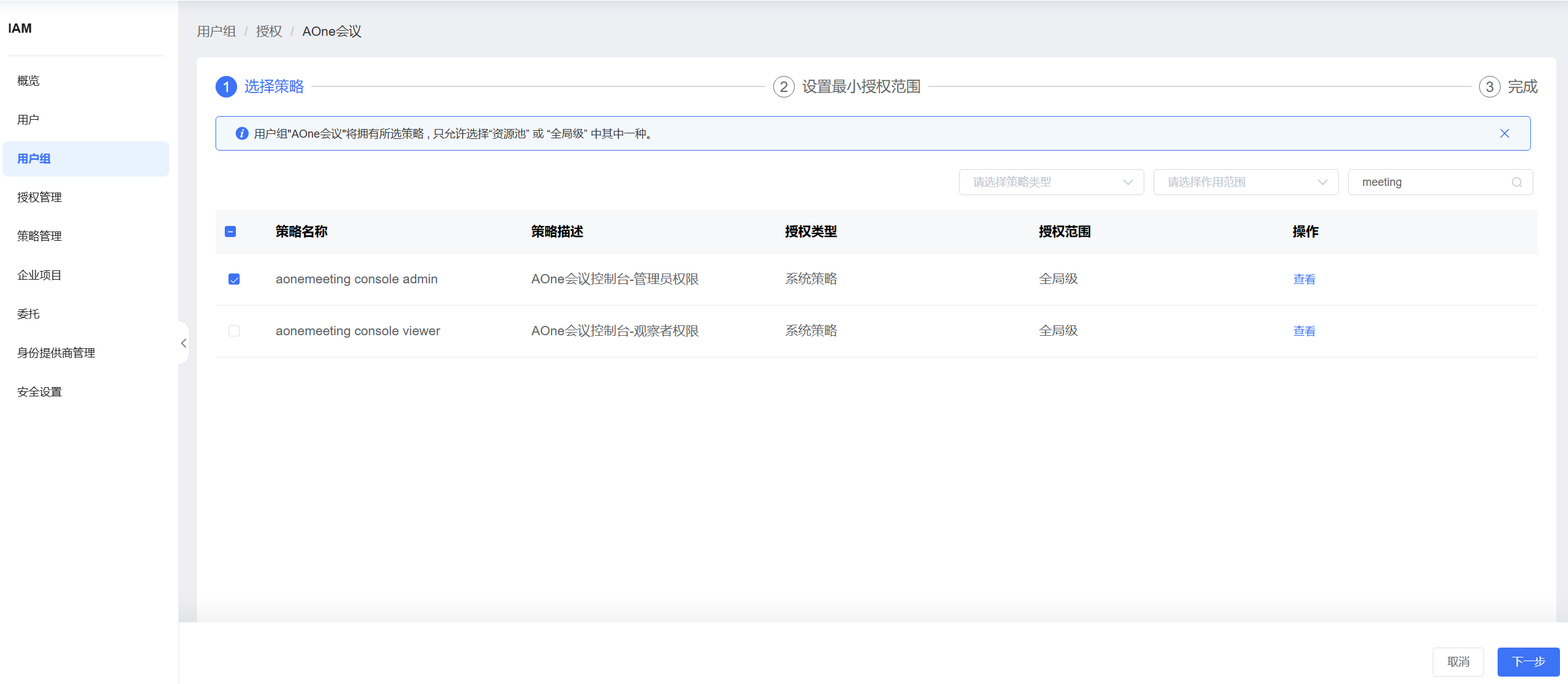Click the 用户组 breadcrumb link
This screenshot has width=1568, height=684.
tap(216, 31)
